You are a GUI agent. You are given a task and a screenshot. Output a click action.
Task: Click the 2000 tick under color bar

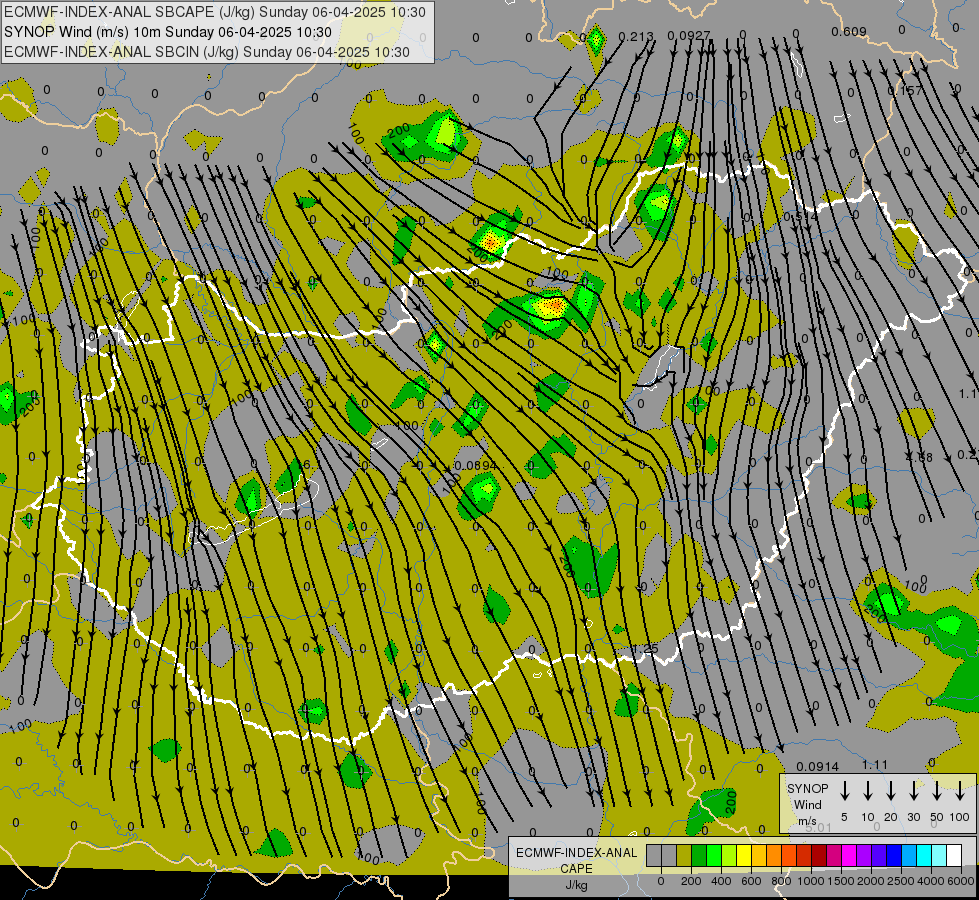coord(870,881)
